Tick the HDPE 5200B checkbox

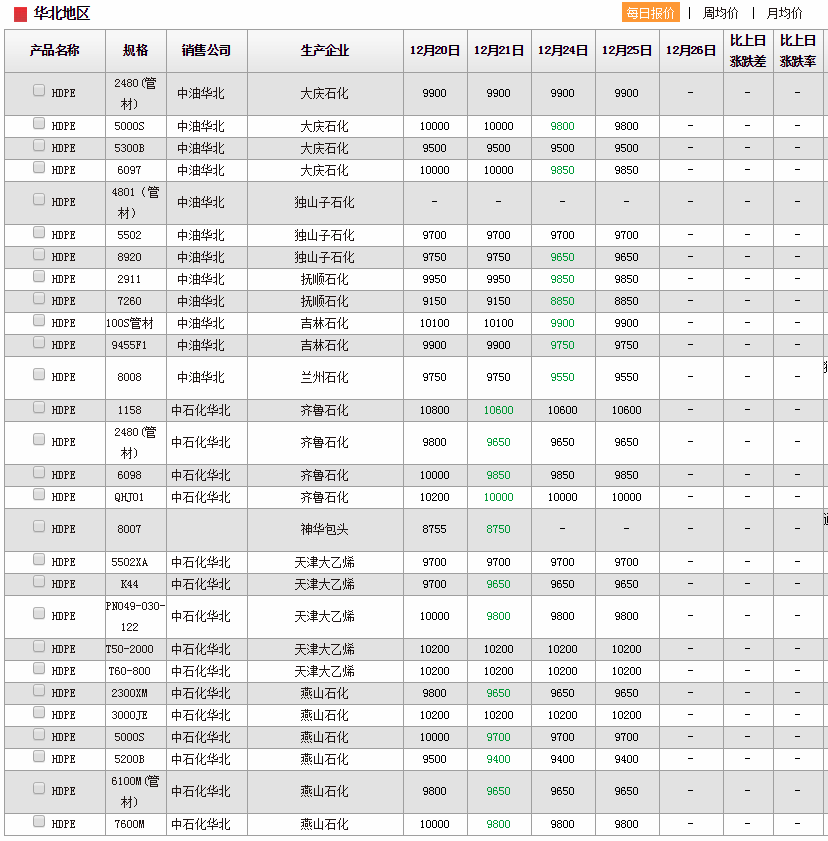39,756
